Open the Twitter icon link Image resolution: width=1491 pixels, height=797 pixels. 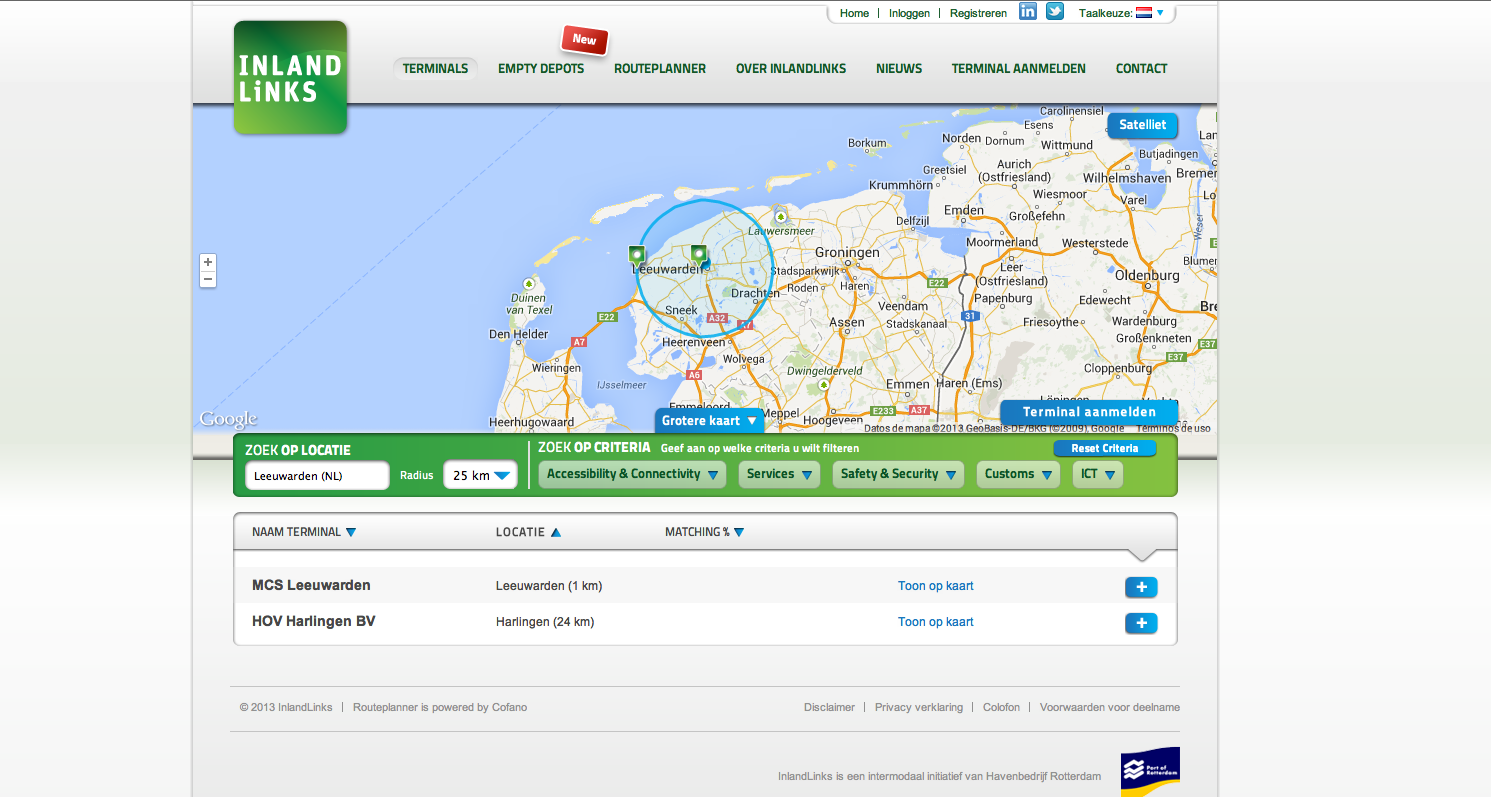click(1054, 12)
